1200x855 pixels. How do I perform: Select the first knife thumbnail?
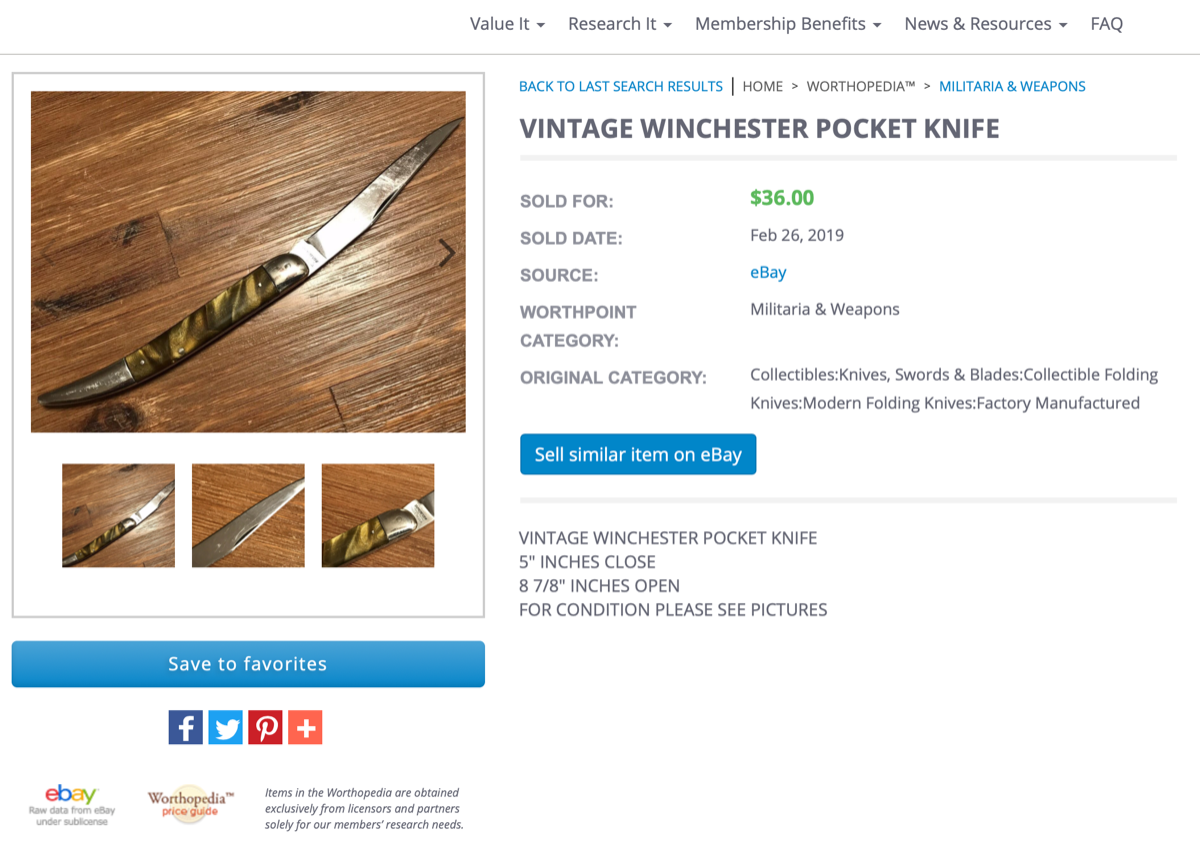pos(118,516)
